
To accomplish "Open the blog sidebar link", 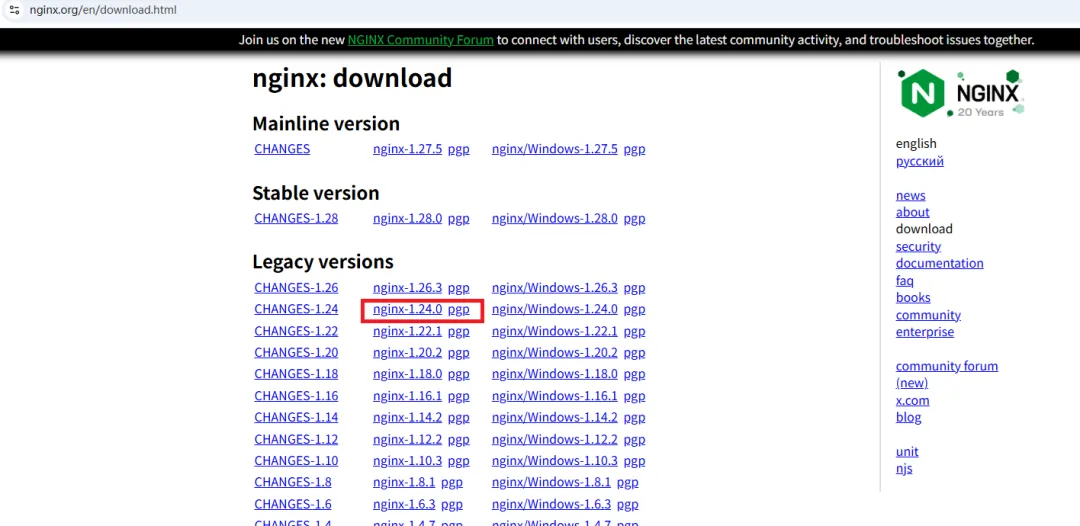I will 908,417.
